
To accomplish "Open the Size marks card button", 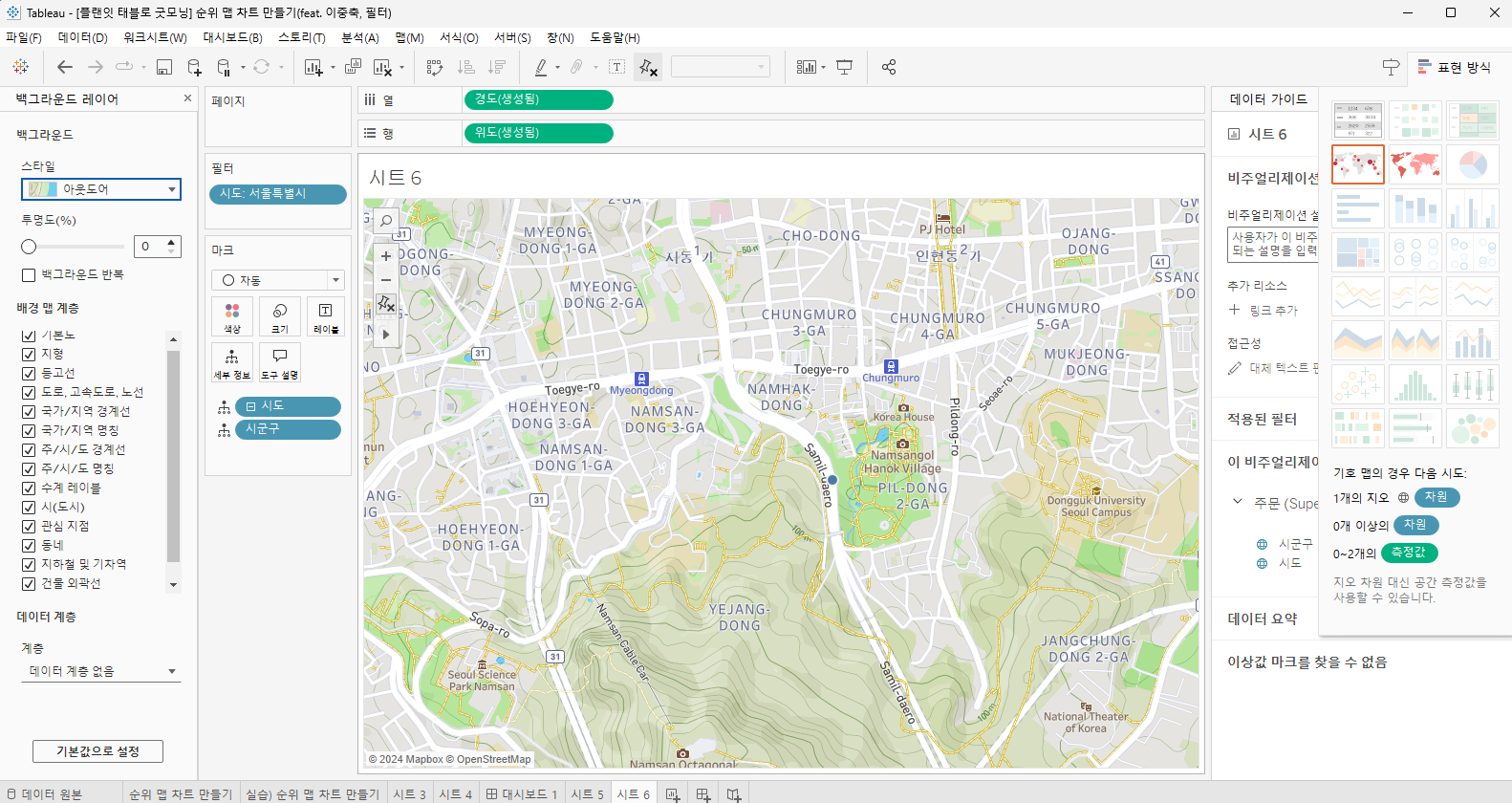I will click(280, 316).
